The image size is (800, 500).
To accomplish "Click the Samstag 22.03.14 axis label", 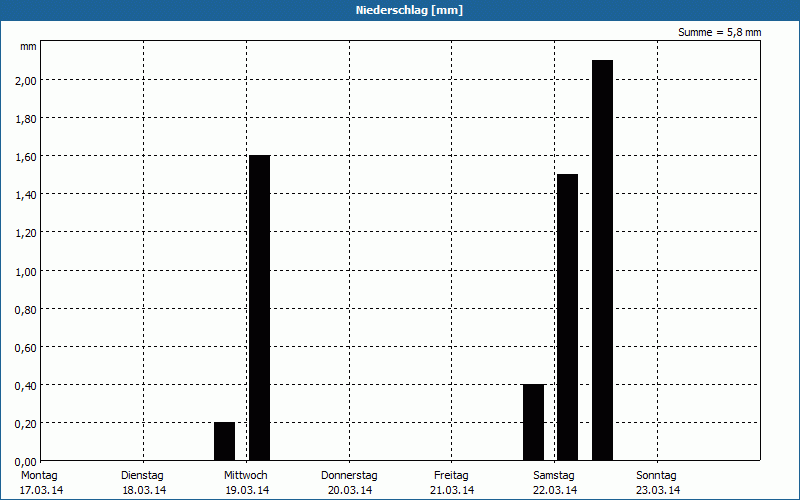I will point(555,483).
